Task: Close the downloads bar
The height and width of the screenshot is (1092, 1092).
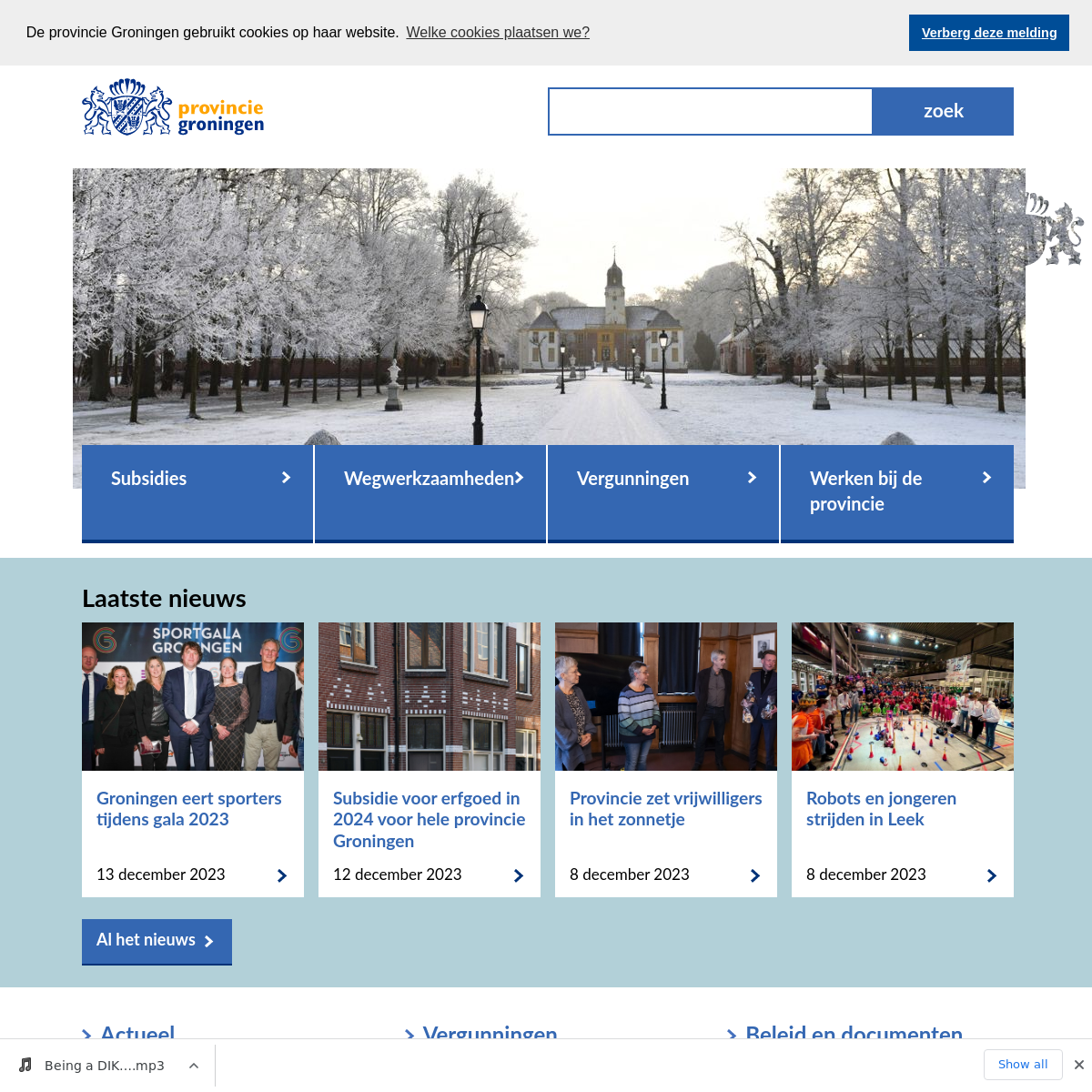Action: coord(1078,1065)
